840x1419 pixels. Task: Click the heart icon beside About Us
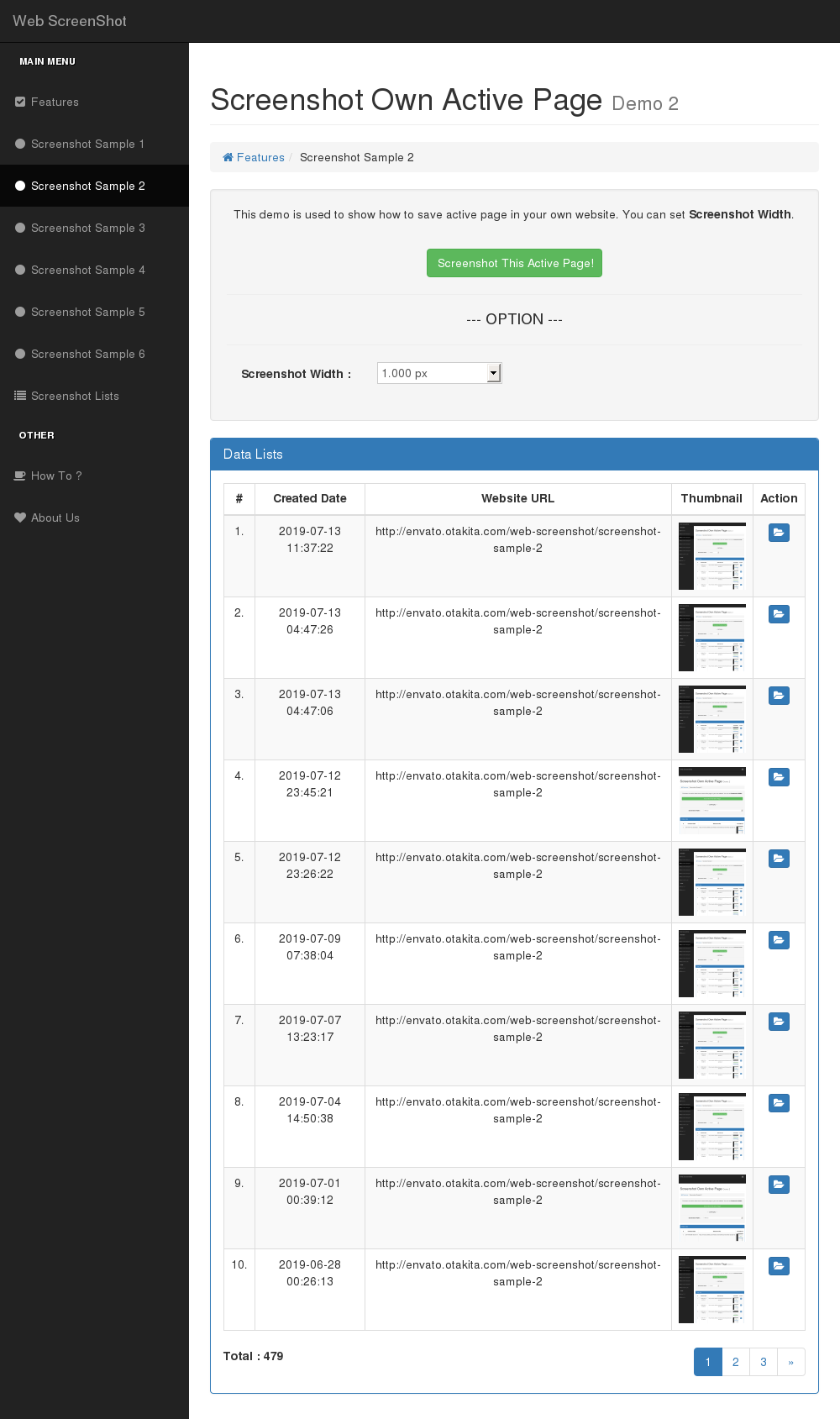click(x=20, y=518)
